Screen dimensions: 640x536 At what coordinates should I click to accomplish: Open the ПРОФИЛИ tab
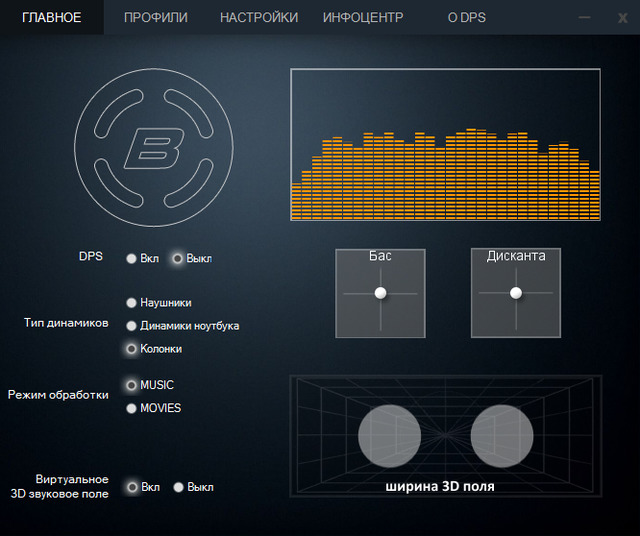pos(156,17)
